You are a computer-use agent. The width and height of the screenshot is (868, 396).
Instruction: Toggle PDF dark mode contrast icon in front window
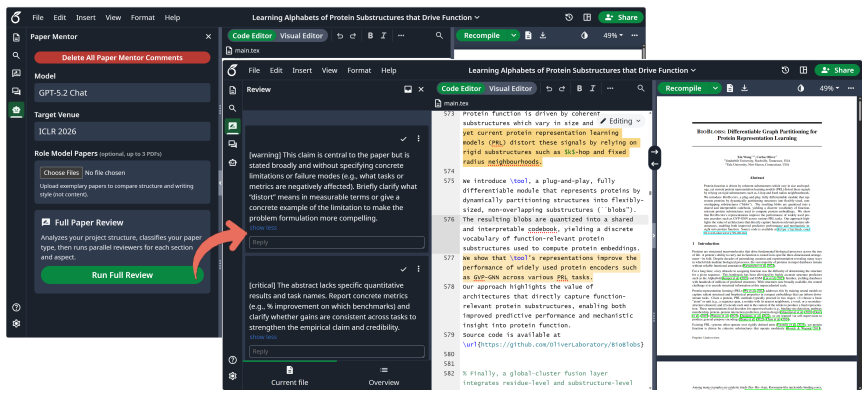(x=800, y=89)
